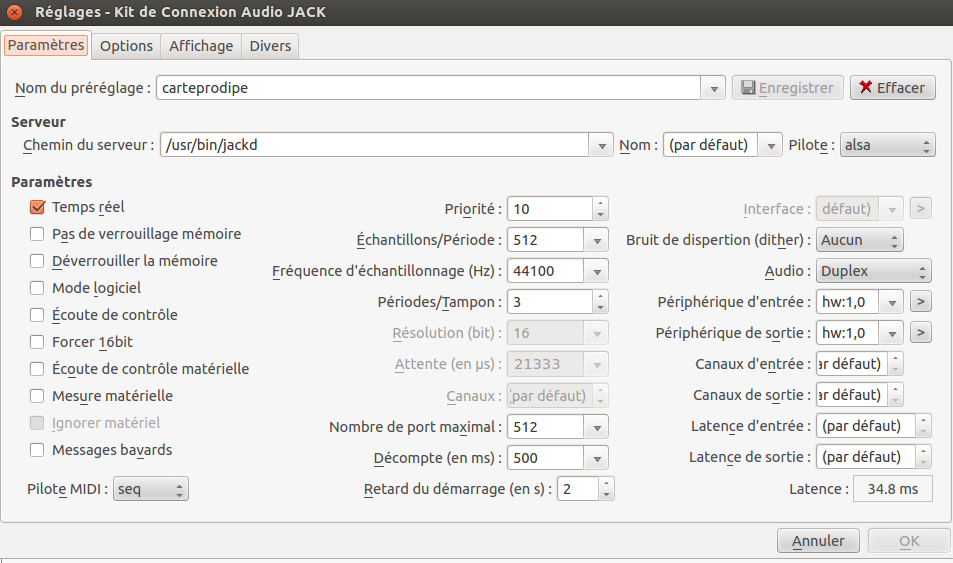Click the Annuler button

pos(818,541)
